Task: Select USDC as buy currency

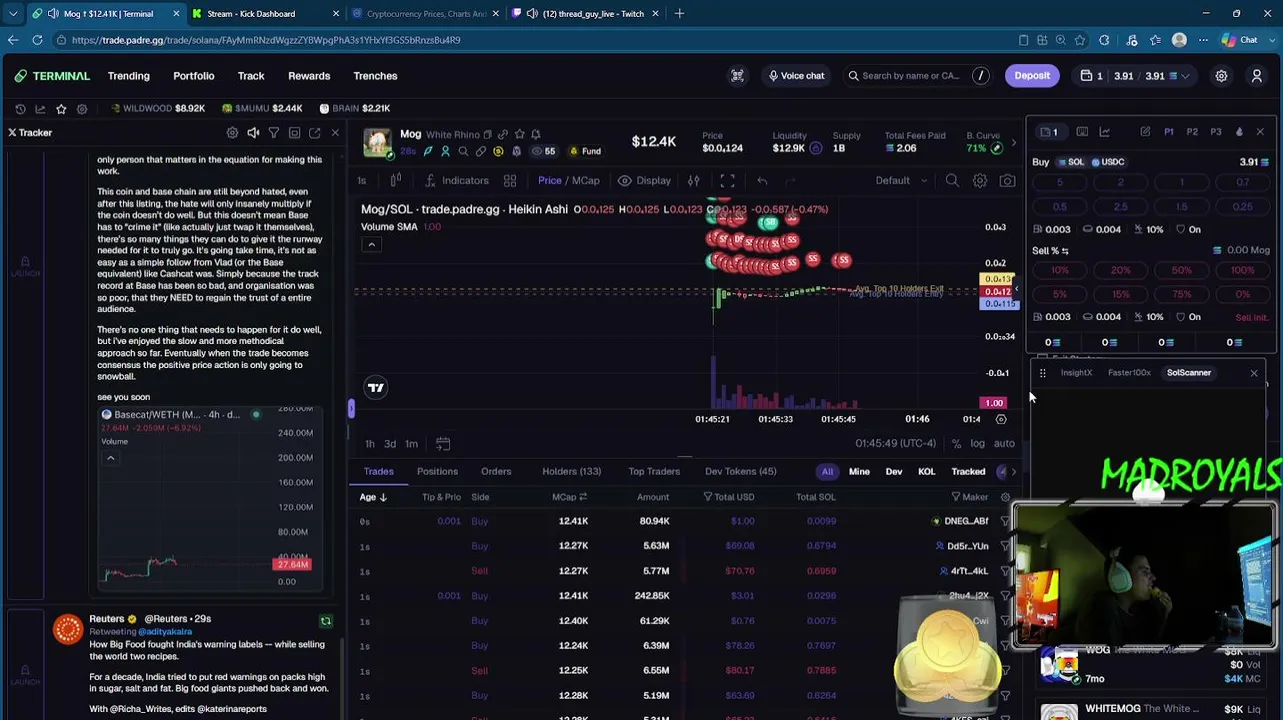Action: coord(1107,162)
